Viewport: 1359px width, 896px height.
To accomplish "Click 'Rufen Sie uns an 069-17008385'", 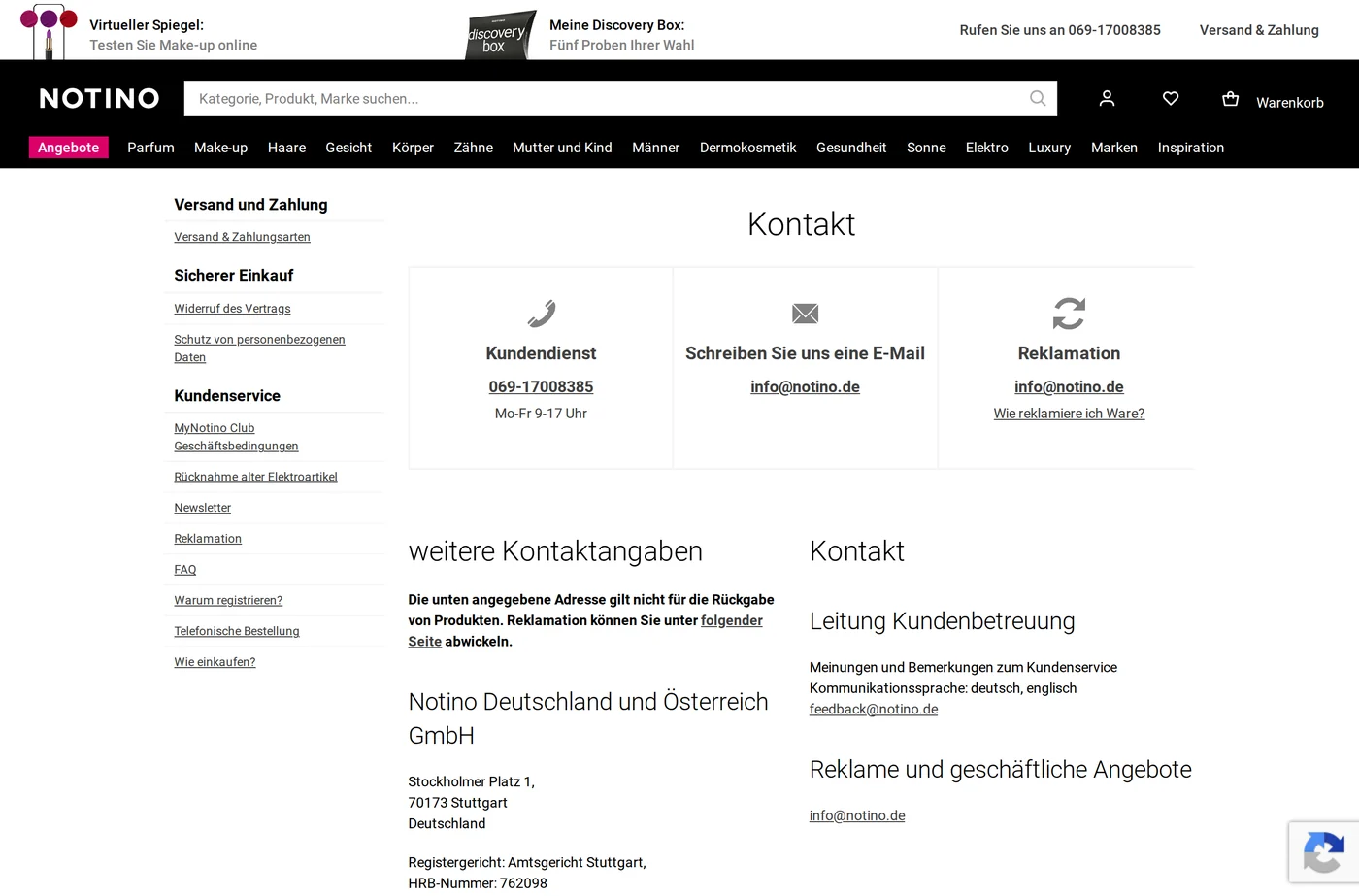I will click(x=1060, y=30).
